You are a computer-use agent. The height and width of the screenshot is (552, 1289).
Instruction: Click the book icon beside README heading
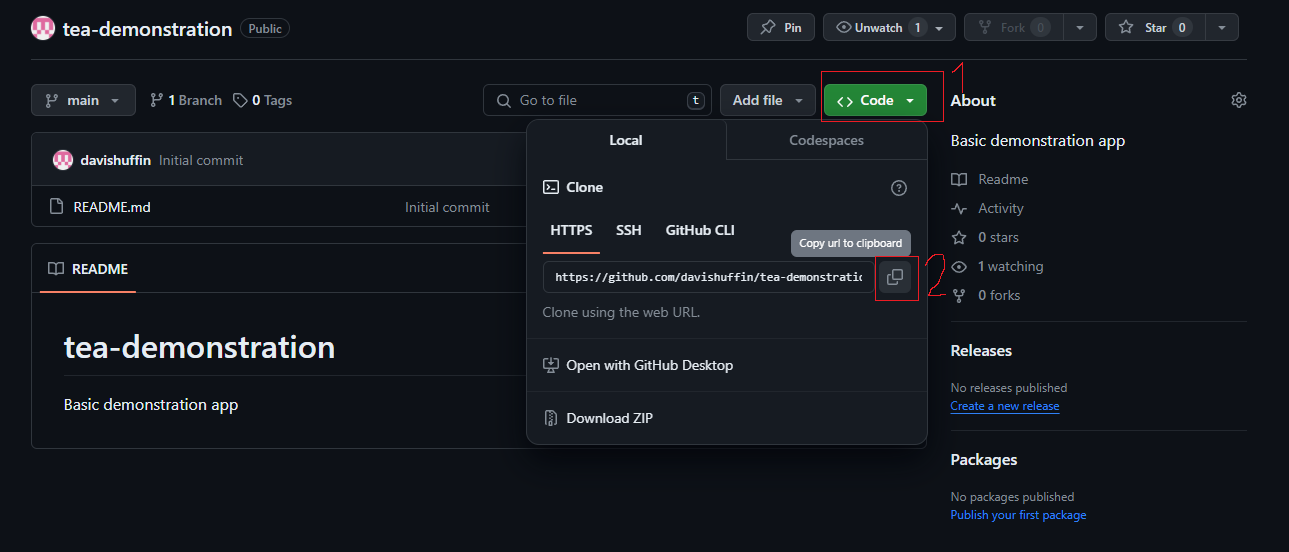pyautogui.click(x=56, y=269)
